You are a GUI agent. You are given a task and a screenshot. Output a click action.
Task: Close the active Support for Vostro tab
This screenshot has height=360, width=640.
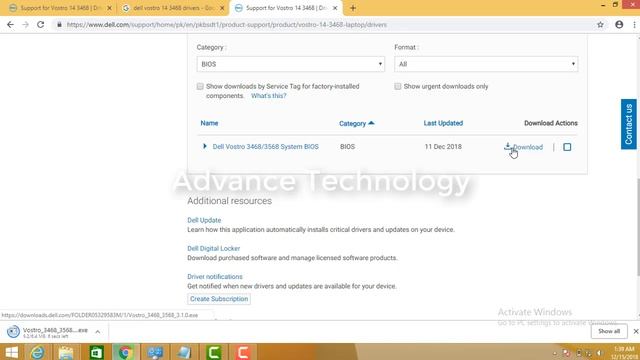tap(335, 8)
